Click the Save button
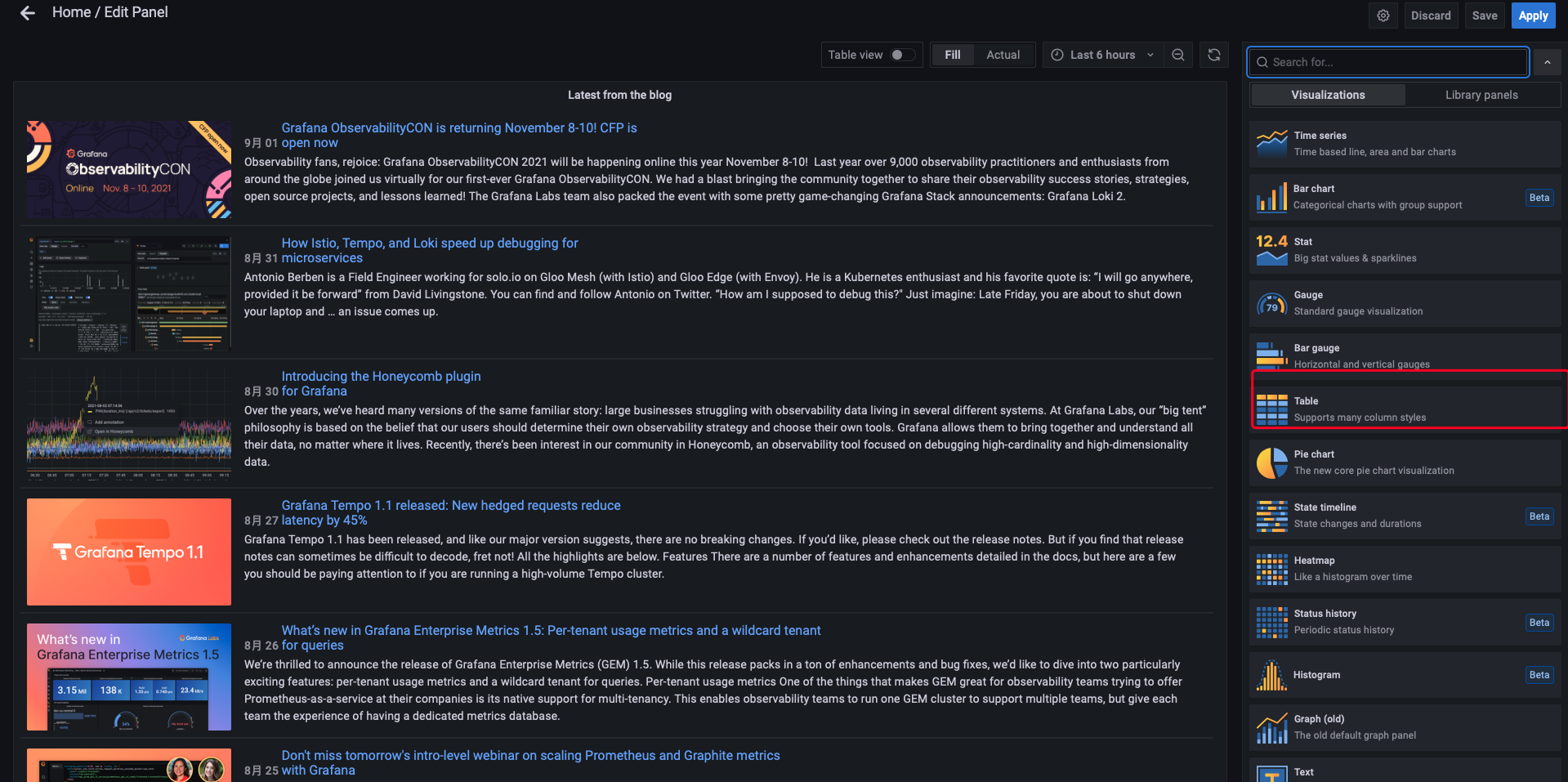This screenshot has height=782, width=1568. (1485, 16)
